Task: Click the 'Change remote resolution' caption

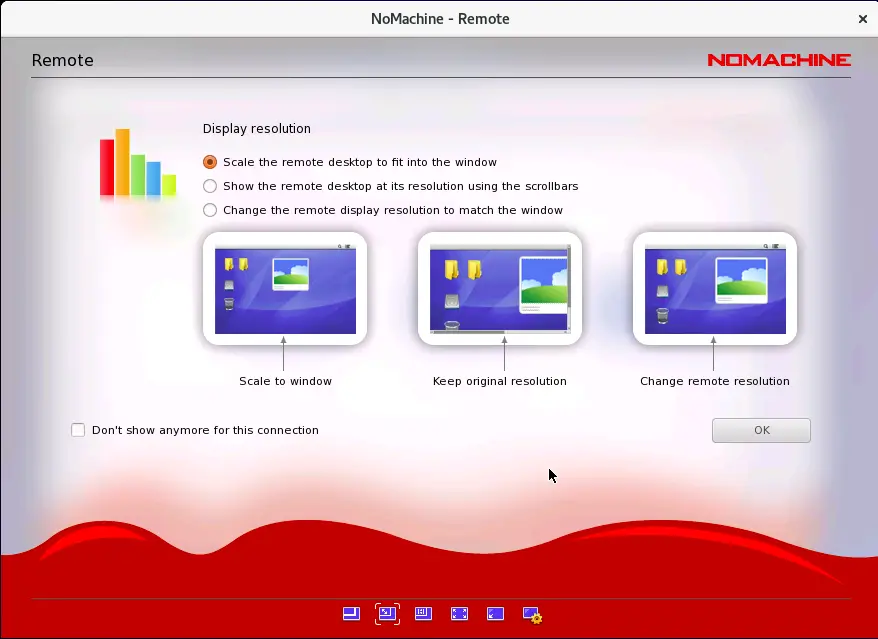Action: point(715,381)
